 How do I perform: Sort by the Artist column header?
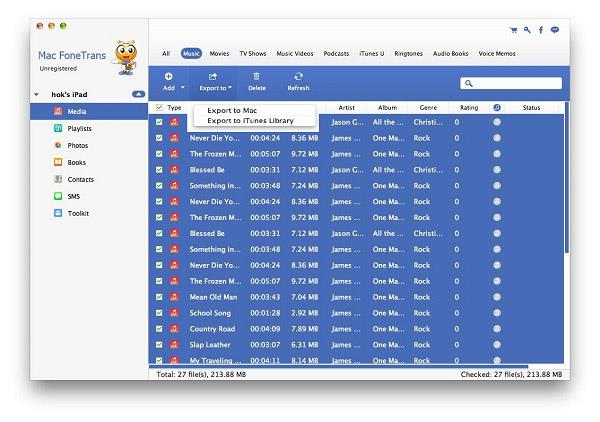click(346, 108)
